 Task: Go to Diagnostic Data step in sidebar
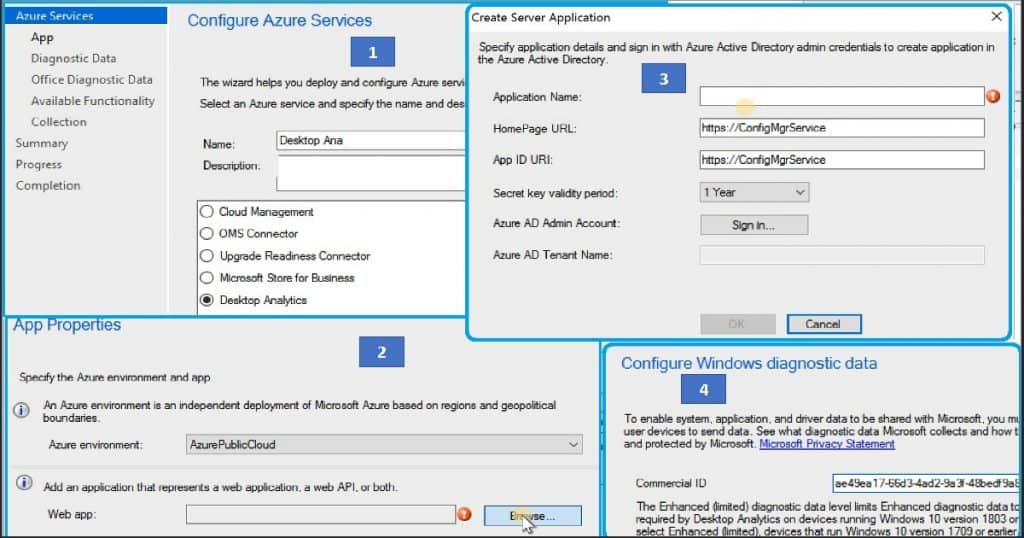[x=73, y=58]
